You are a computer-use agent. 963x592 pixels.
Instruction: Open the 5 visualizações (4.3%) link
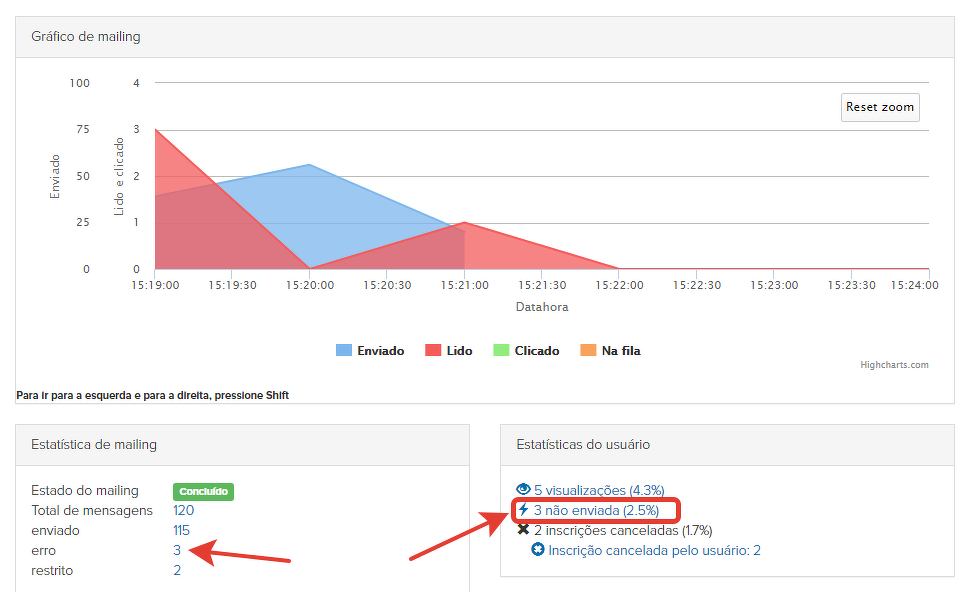[x=598, y=490]
